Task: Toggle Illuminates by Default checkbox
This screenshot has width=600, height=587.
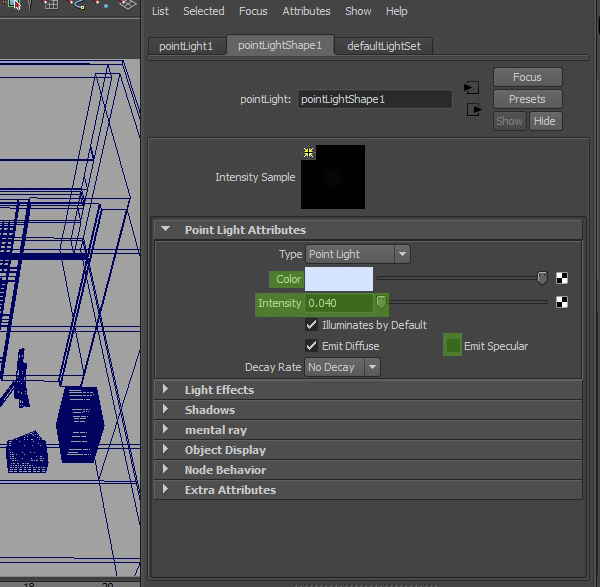Action: [311, 325]
